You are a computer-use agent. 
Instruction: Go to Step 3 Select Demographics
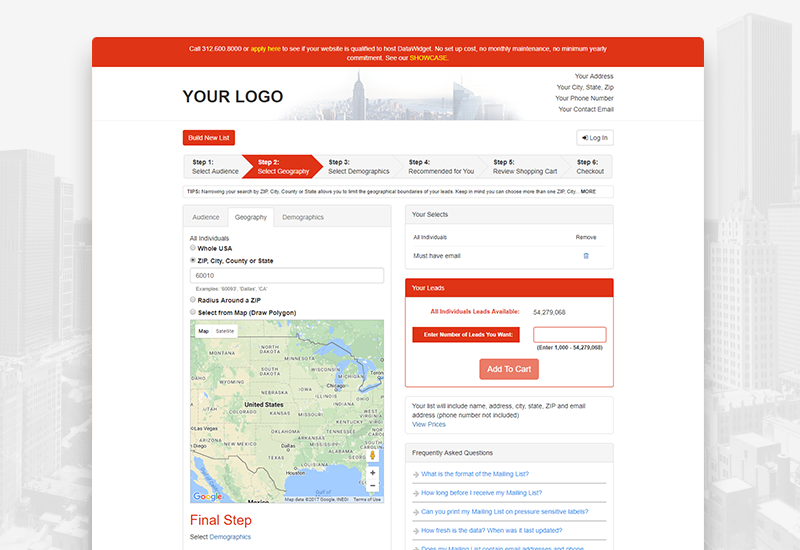coord(358,167)
